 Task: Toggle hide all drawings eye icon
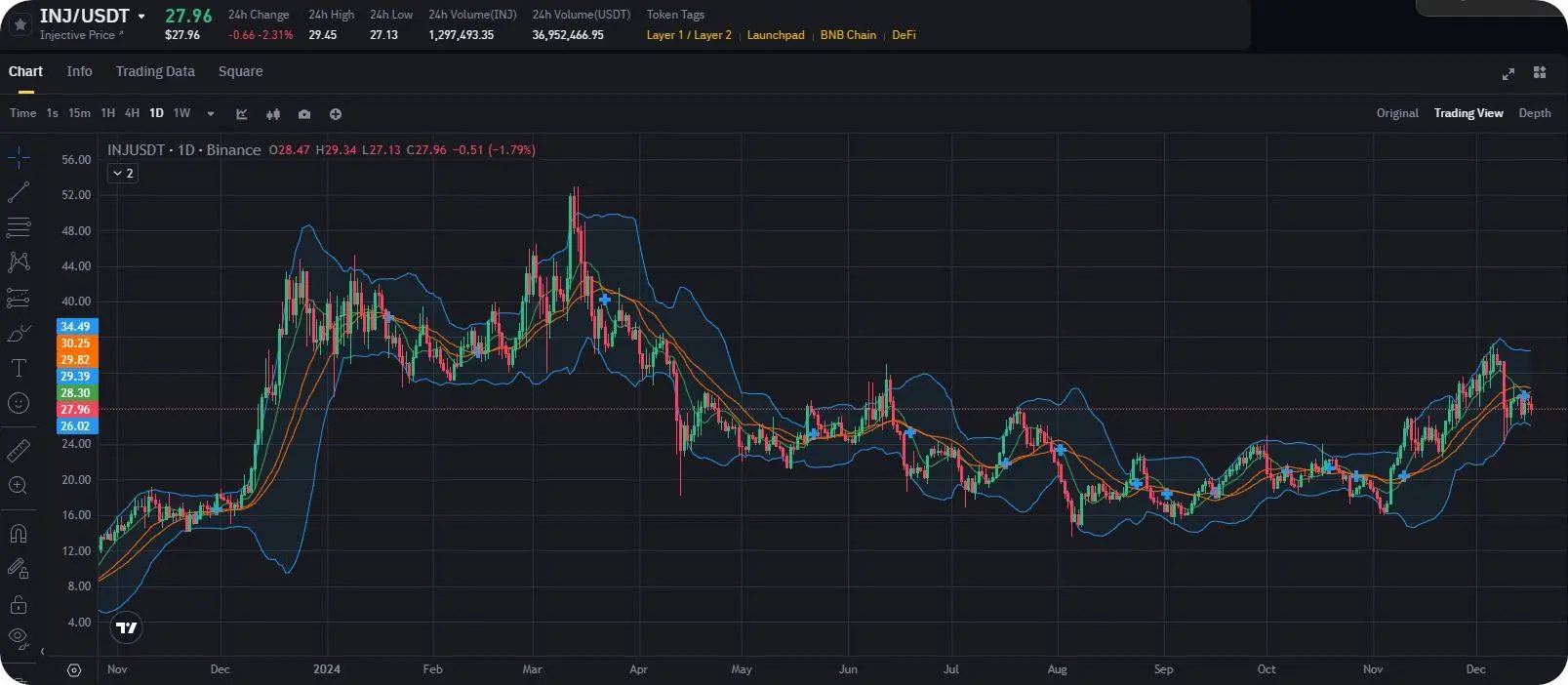(19, 639)
